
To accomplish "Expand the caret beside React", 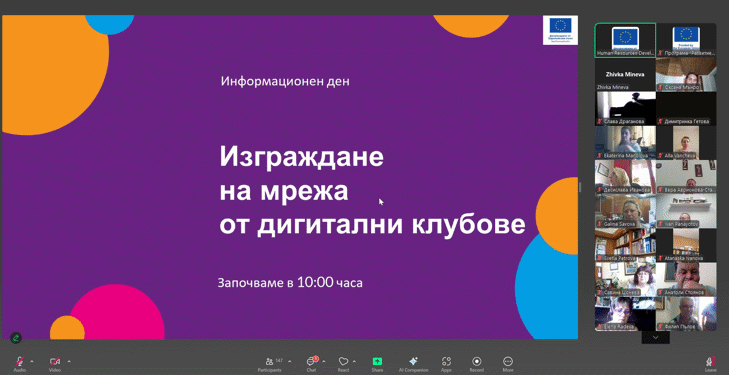I will click(x=354, y=361).
